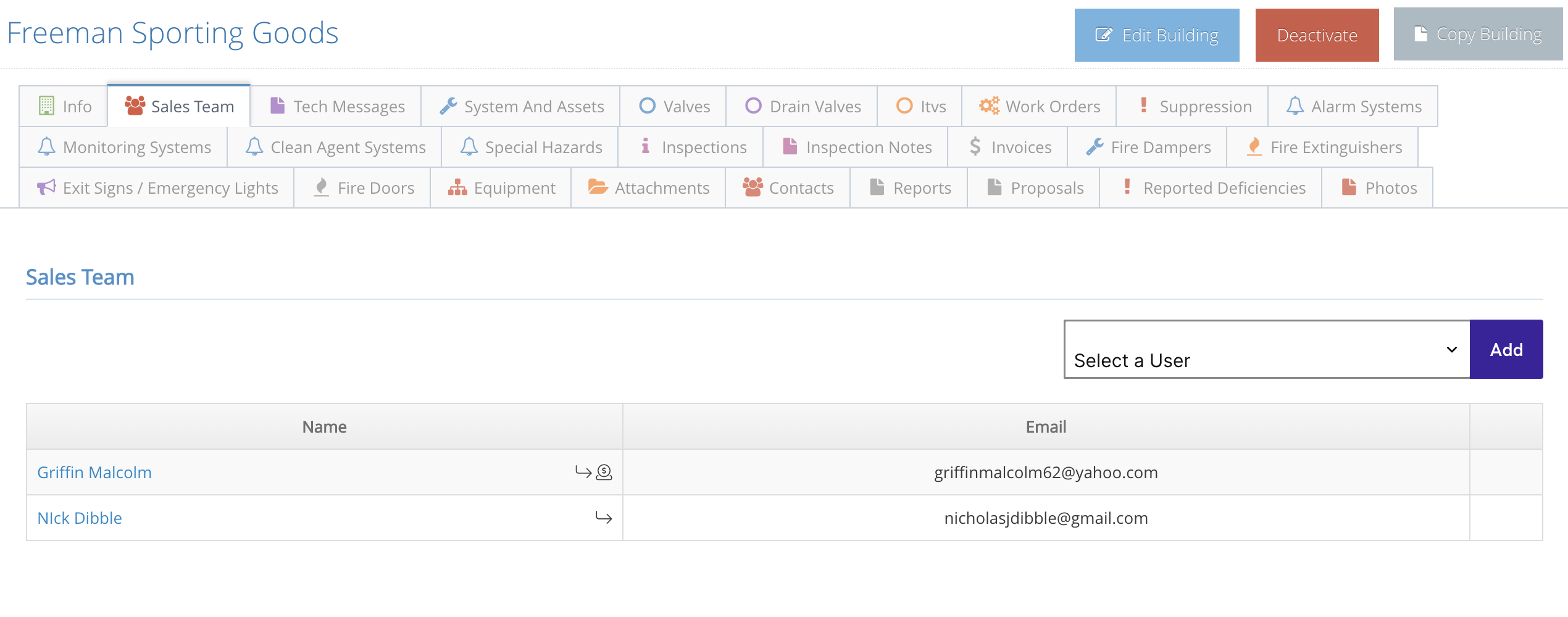Screen dimensions: 1568x617
Task: Click the Proposals document icon
Action: [995, 186]
